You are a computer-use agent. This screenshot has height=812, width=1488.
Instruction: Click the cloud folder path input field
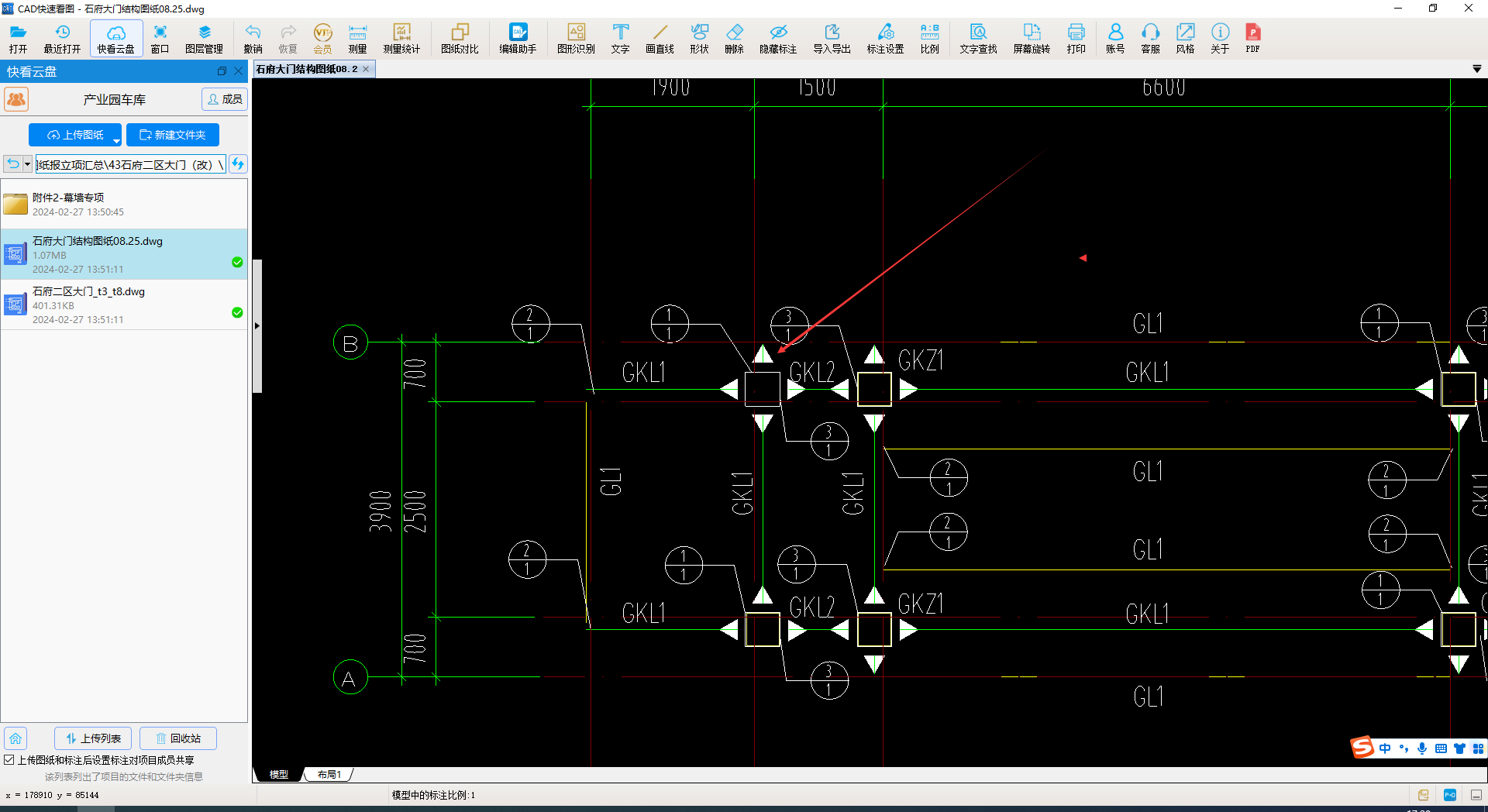point(131,164)
